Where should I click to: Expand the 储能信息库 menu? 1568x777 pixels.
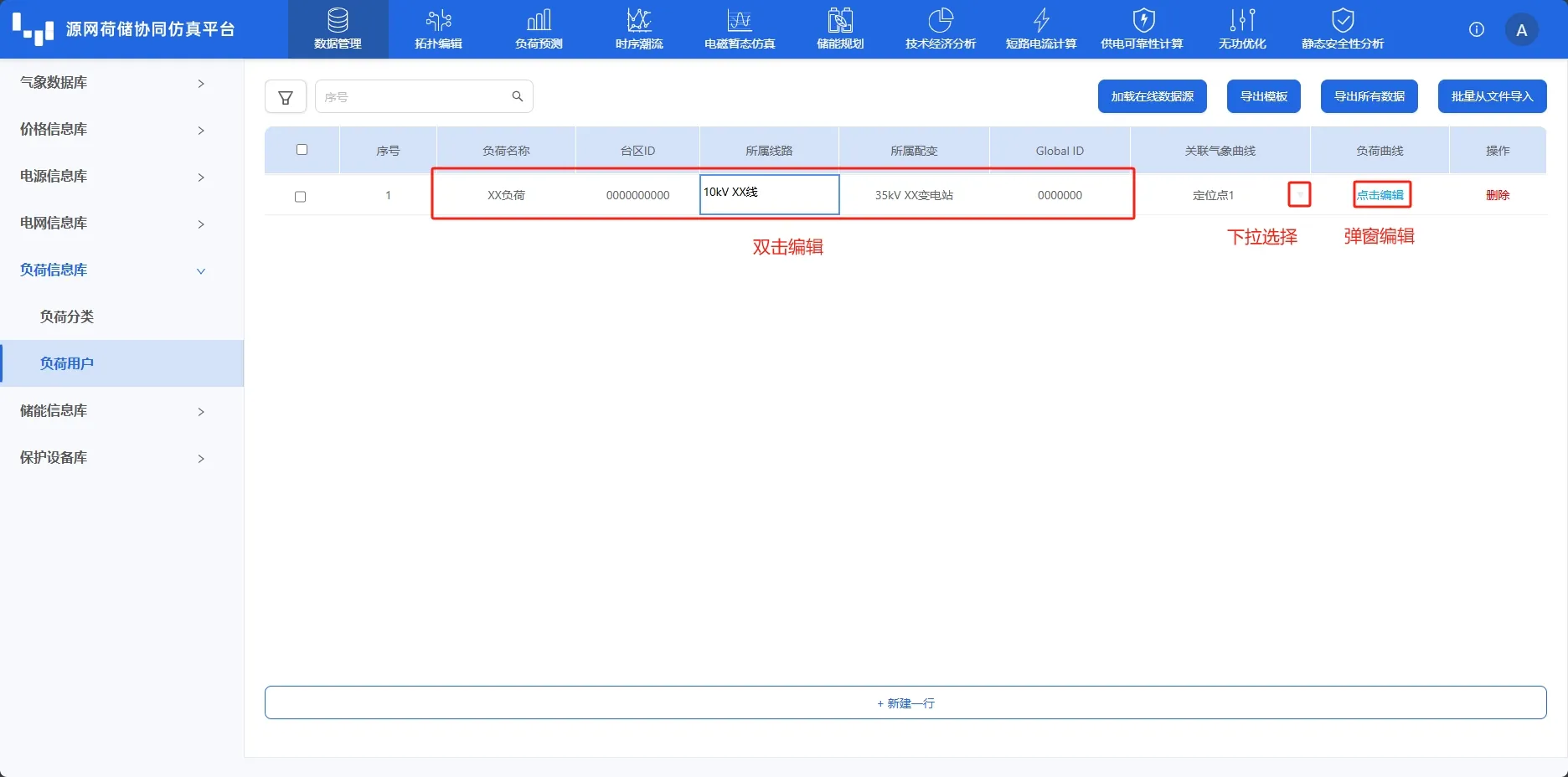point(121,410)
